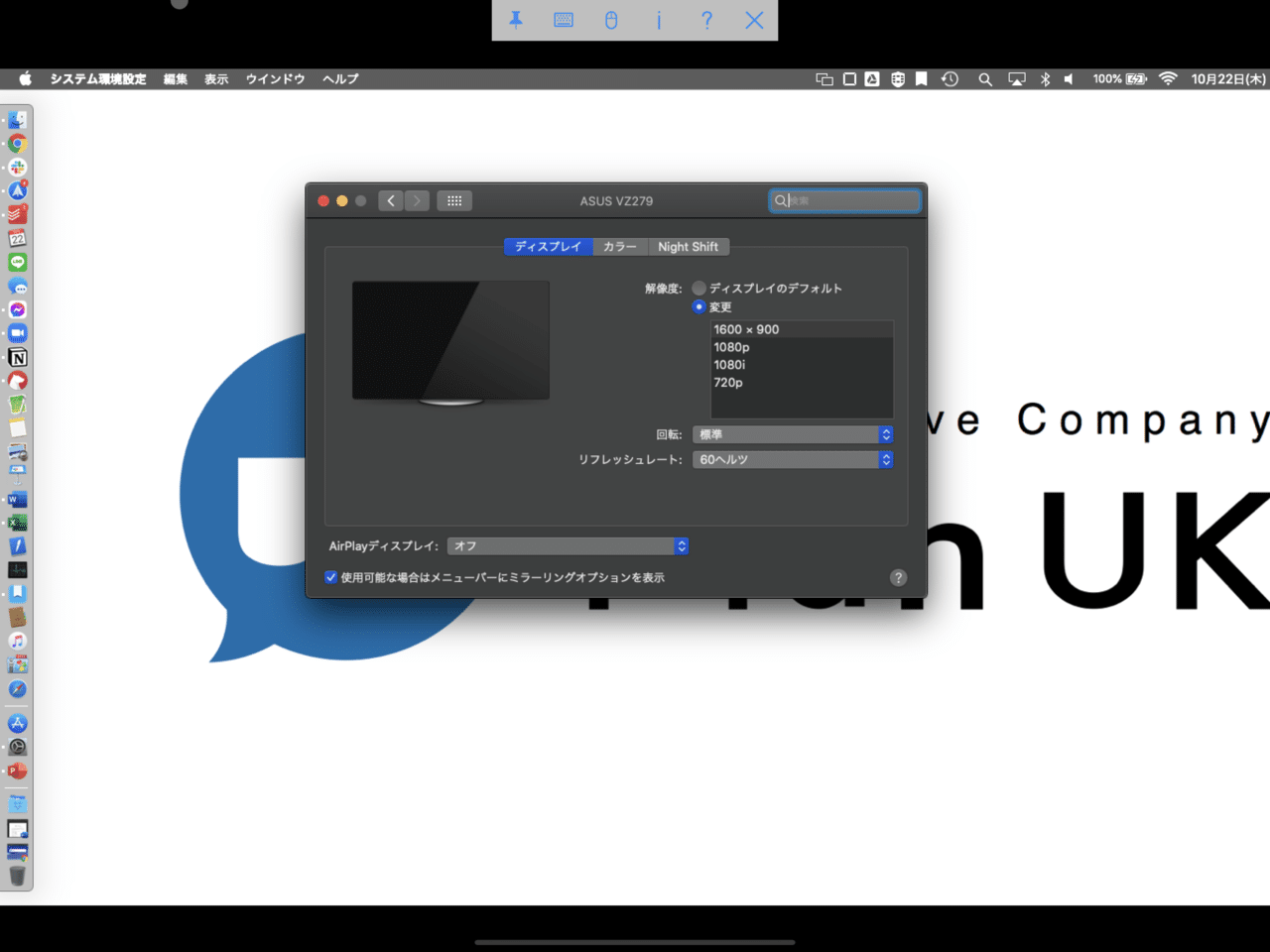The image size is (1270, 952).
Task: Choose the 1080i resolution
Action: 802,365
